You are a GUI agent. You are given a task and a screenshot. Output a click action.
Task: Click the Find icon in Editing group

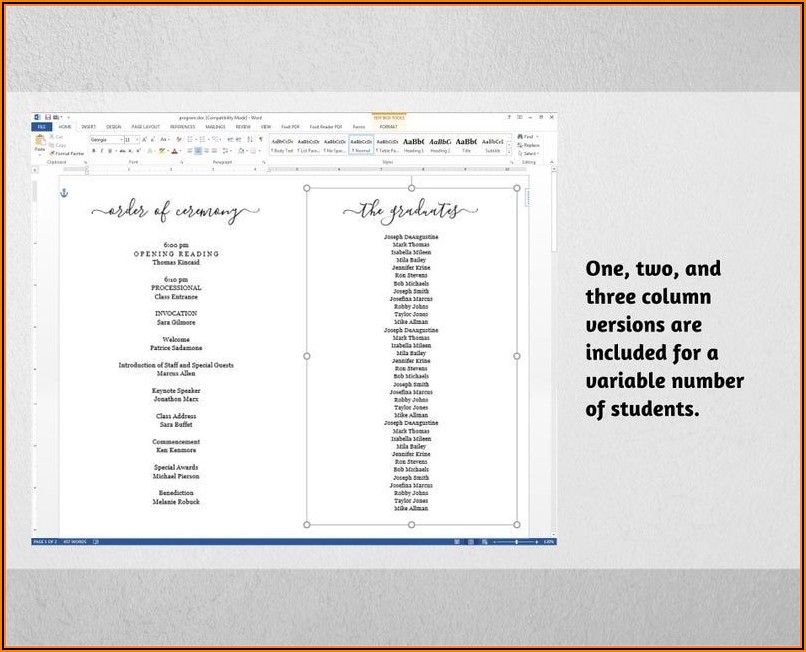[x=529, y=137]
